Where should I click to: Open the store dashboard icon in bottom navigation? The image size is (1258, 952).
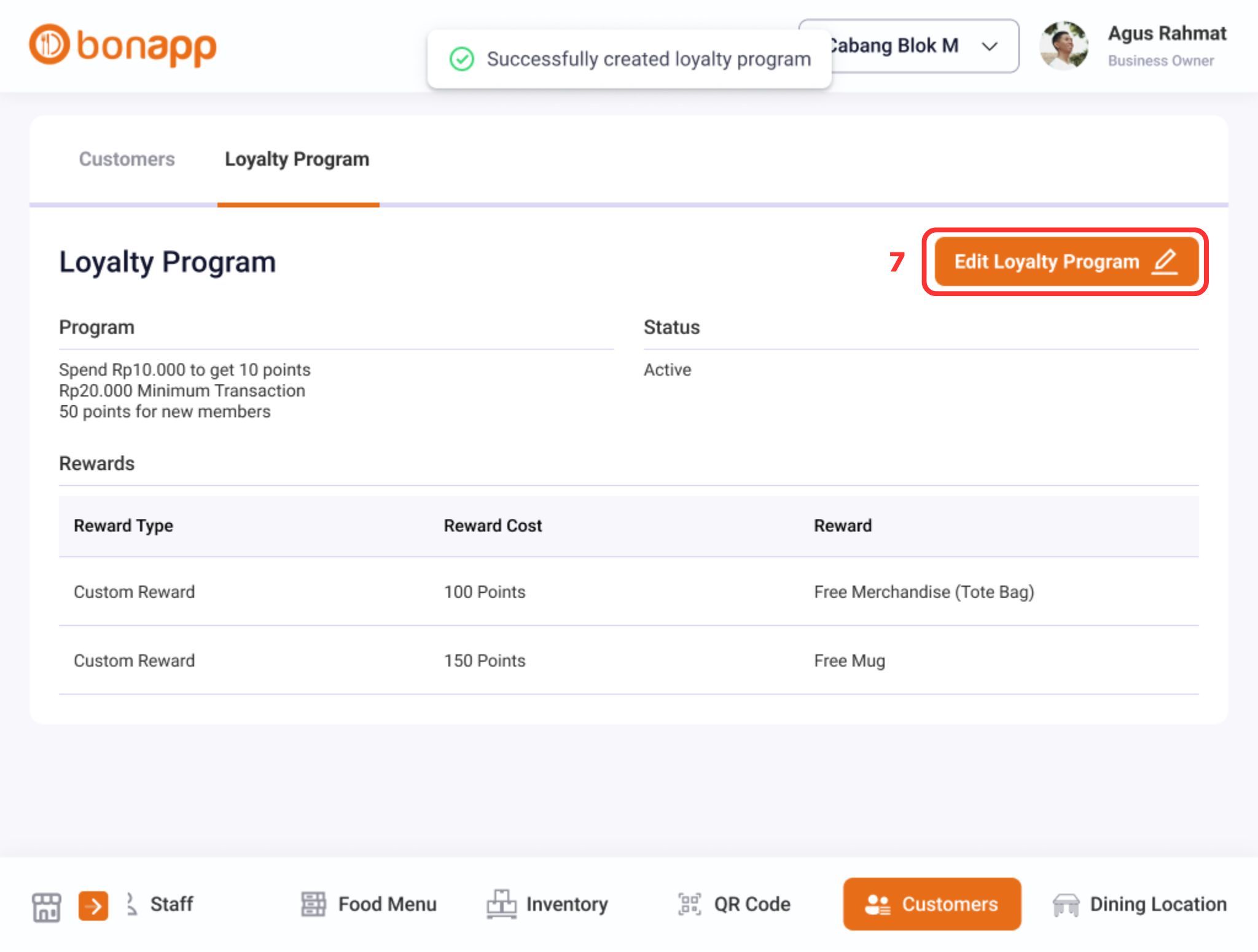(x=46, y=906)
